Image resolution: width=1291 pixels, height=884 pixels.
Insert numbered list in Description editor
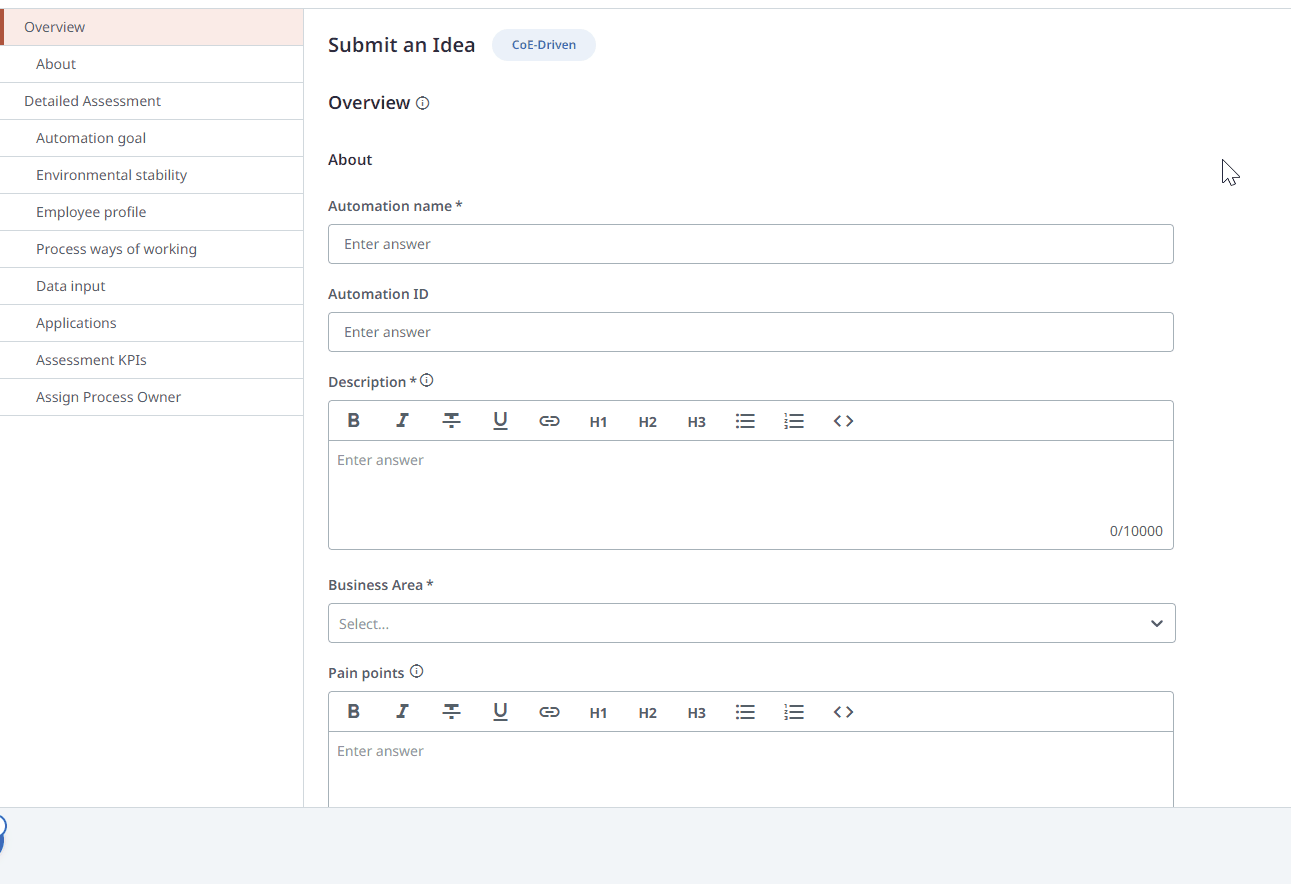[x=794, y=421]
